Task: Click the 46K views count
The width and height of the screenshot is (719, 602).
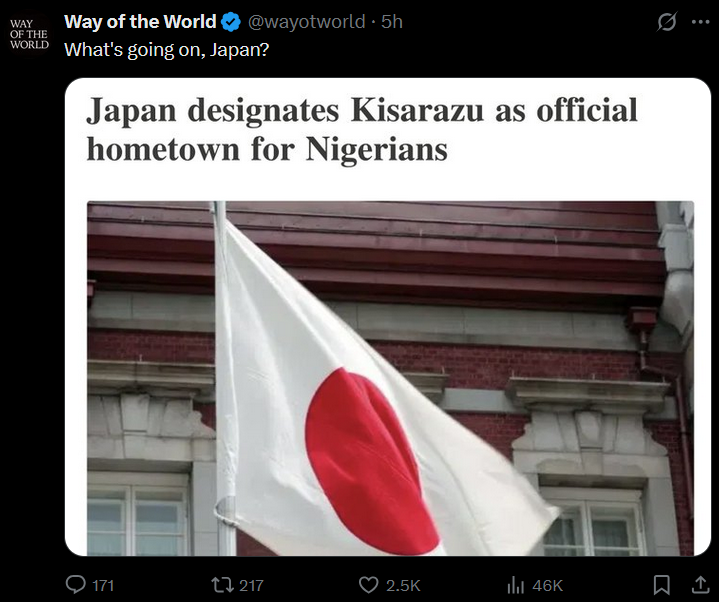Action: pos(548,585)
